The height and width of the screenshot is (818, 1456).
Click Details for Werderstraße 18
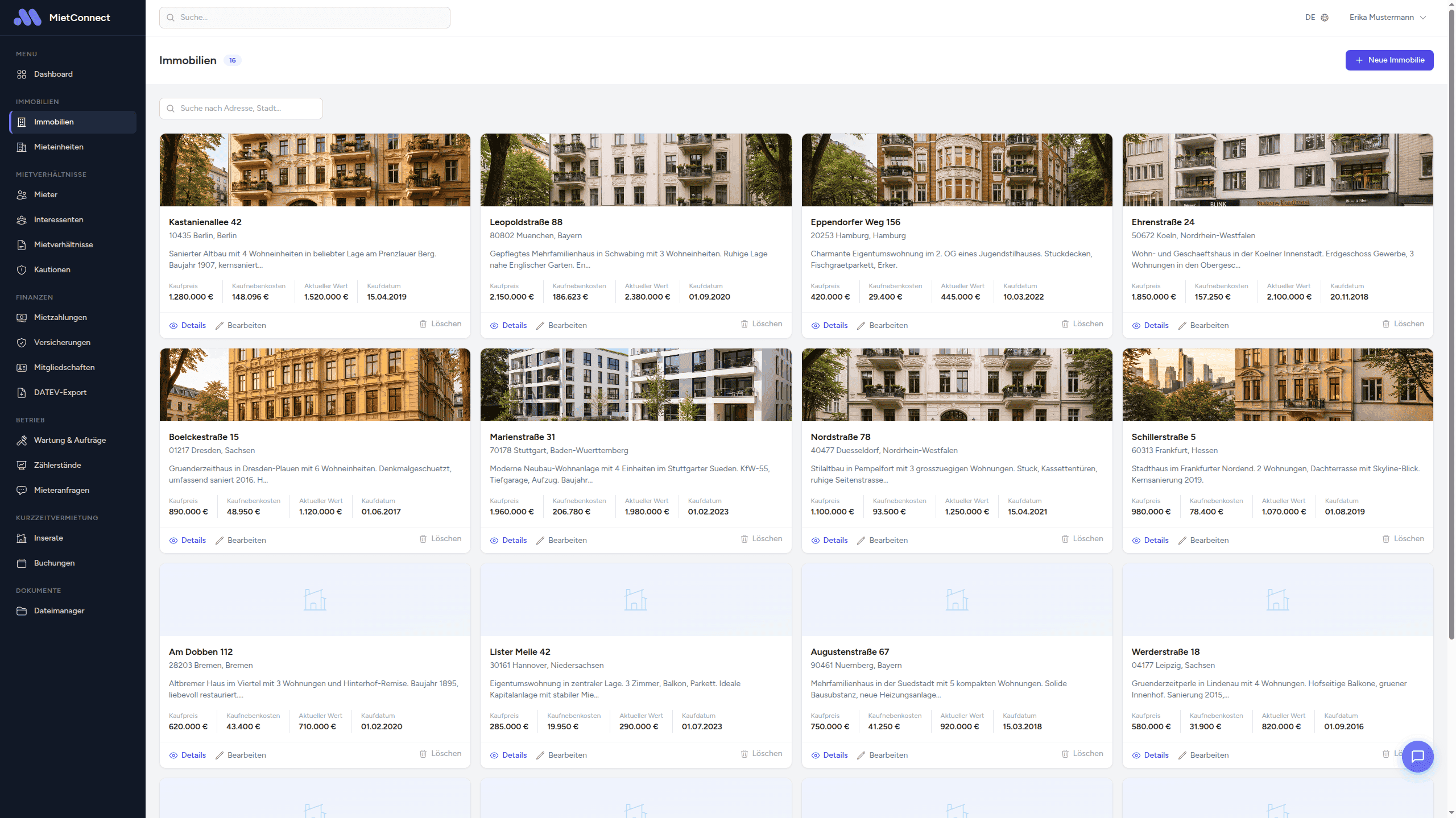click(1150, 755)
